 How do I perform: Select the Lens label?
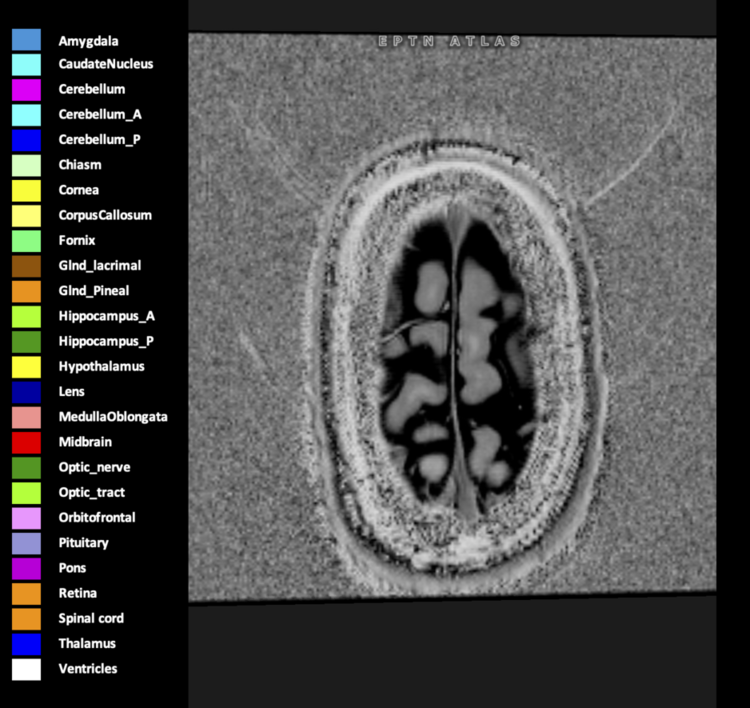[72, 392]
